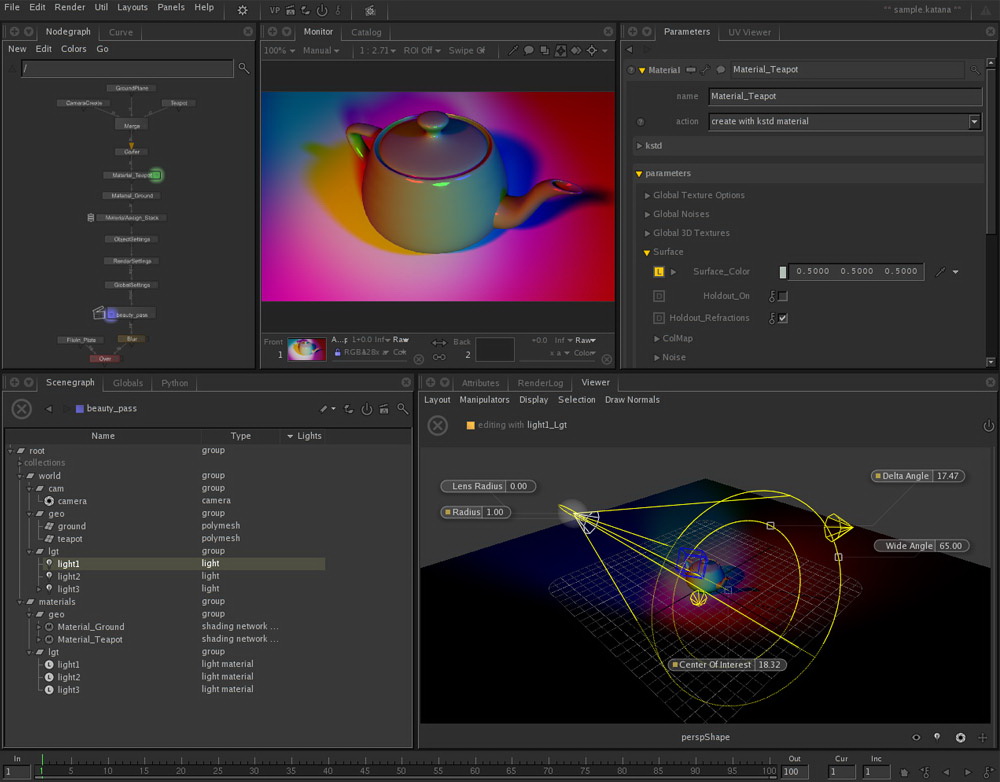Click the Surface_Color swatch

783,272
